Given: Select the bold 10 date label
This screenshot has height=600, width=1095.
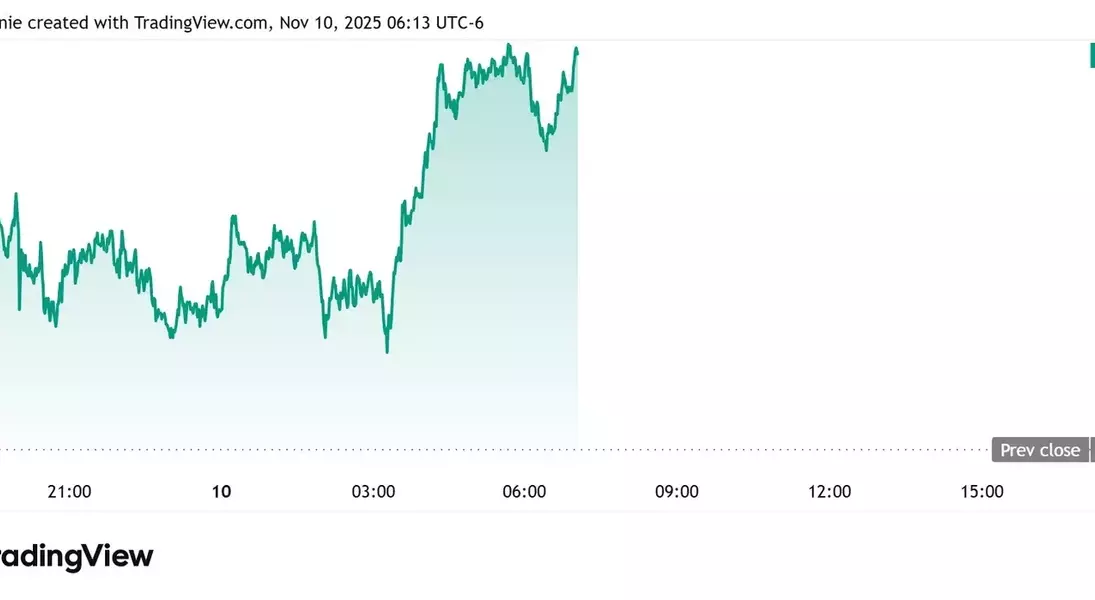Looking at the screenshot, I should [x=221, y=491].
